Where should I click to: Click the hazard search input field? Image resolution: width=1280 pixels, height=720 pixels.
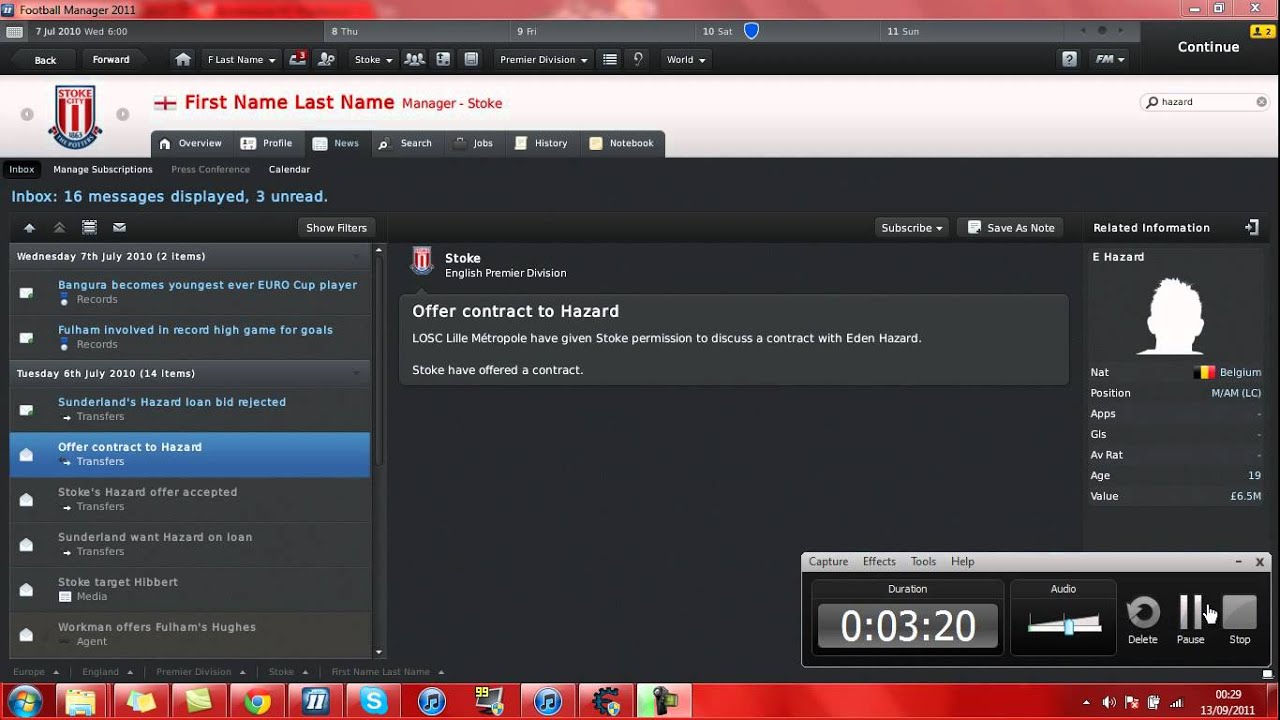pos(1207,102)
